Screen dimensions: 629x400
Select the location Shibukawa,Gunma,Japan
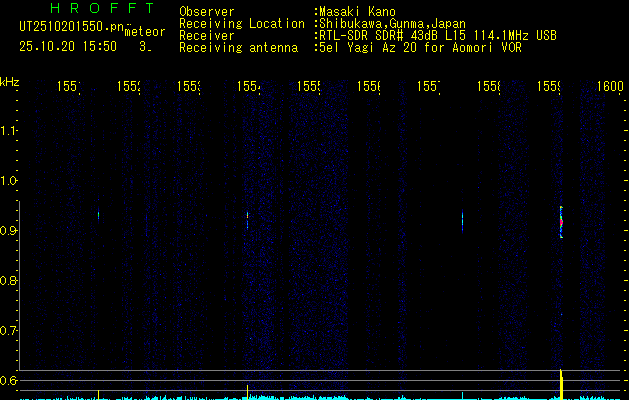tap(392, 24)
